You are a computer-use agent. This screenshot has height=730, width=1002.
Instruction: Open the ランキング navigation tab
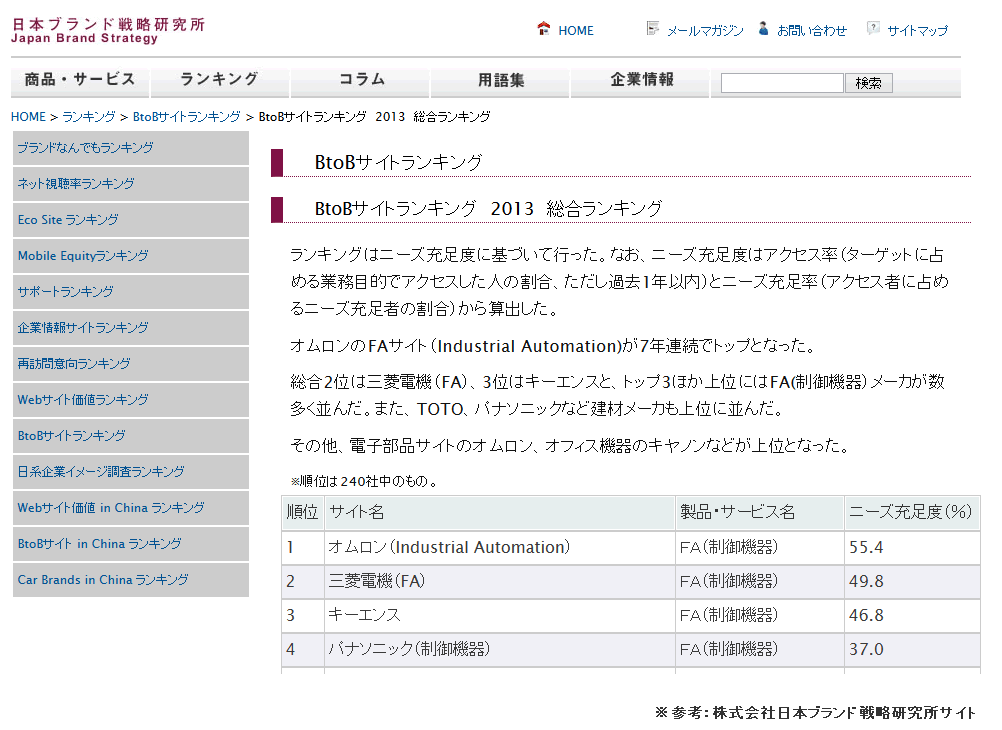coord(220,80)
